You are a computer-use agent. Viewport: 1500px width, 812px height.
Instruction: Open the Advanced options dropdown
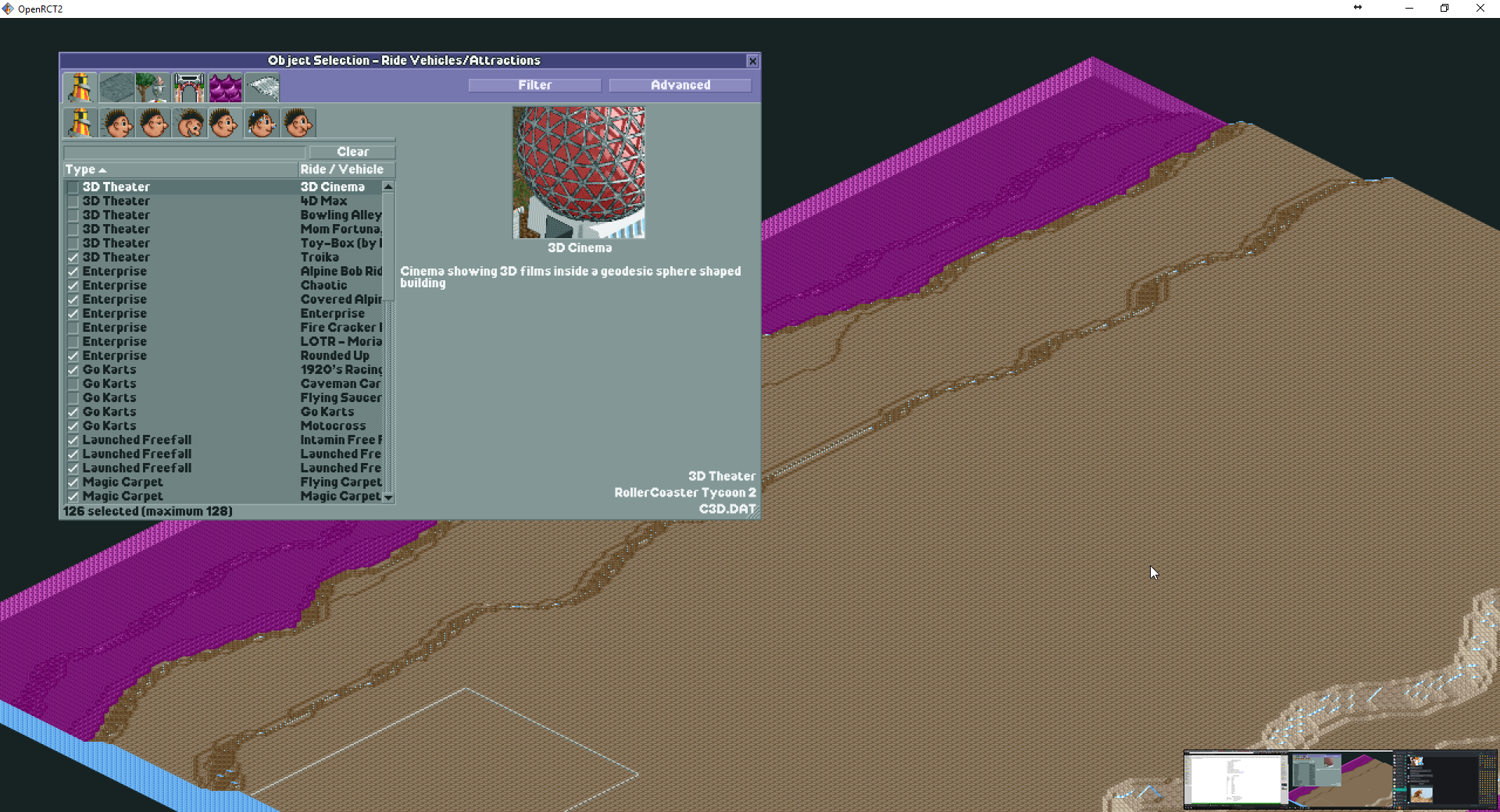pos(679,85)
